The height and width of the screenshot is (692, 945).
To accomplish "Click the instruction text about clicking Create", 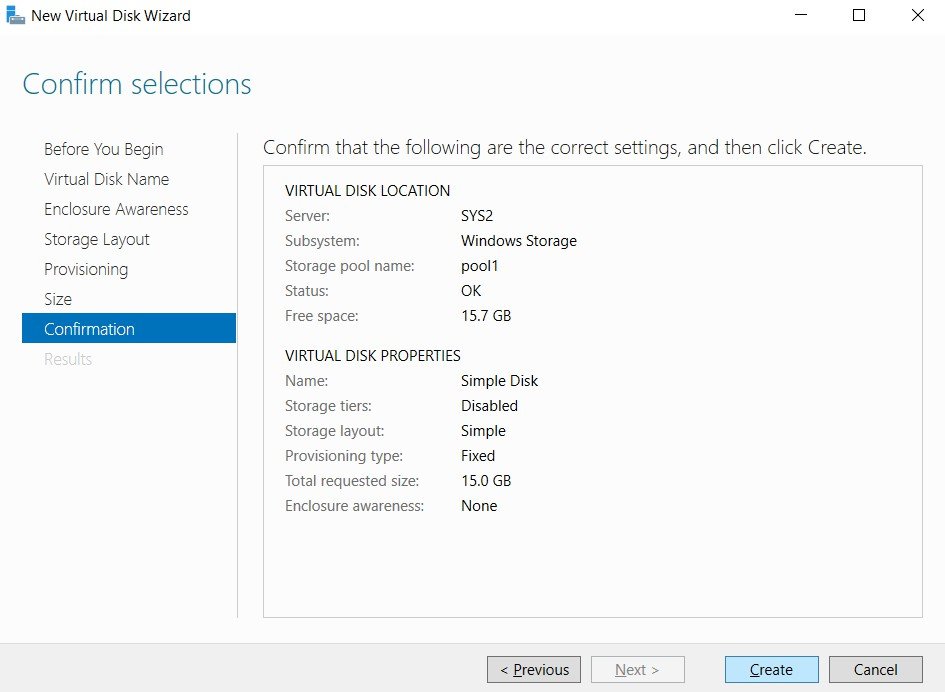I will (x=565, y=148).
